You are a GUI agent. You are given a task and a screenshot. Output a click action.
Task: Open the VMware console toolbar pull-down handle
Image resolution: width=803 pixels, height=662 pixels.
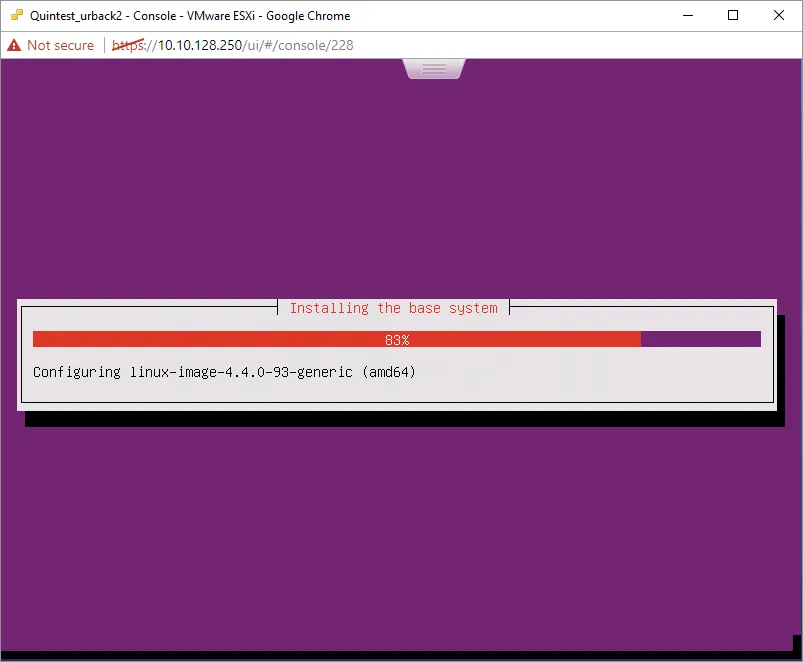[434, 69]
